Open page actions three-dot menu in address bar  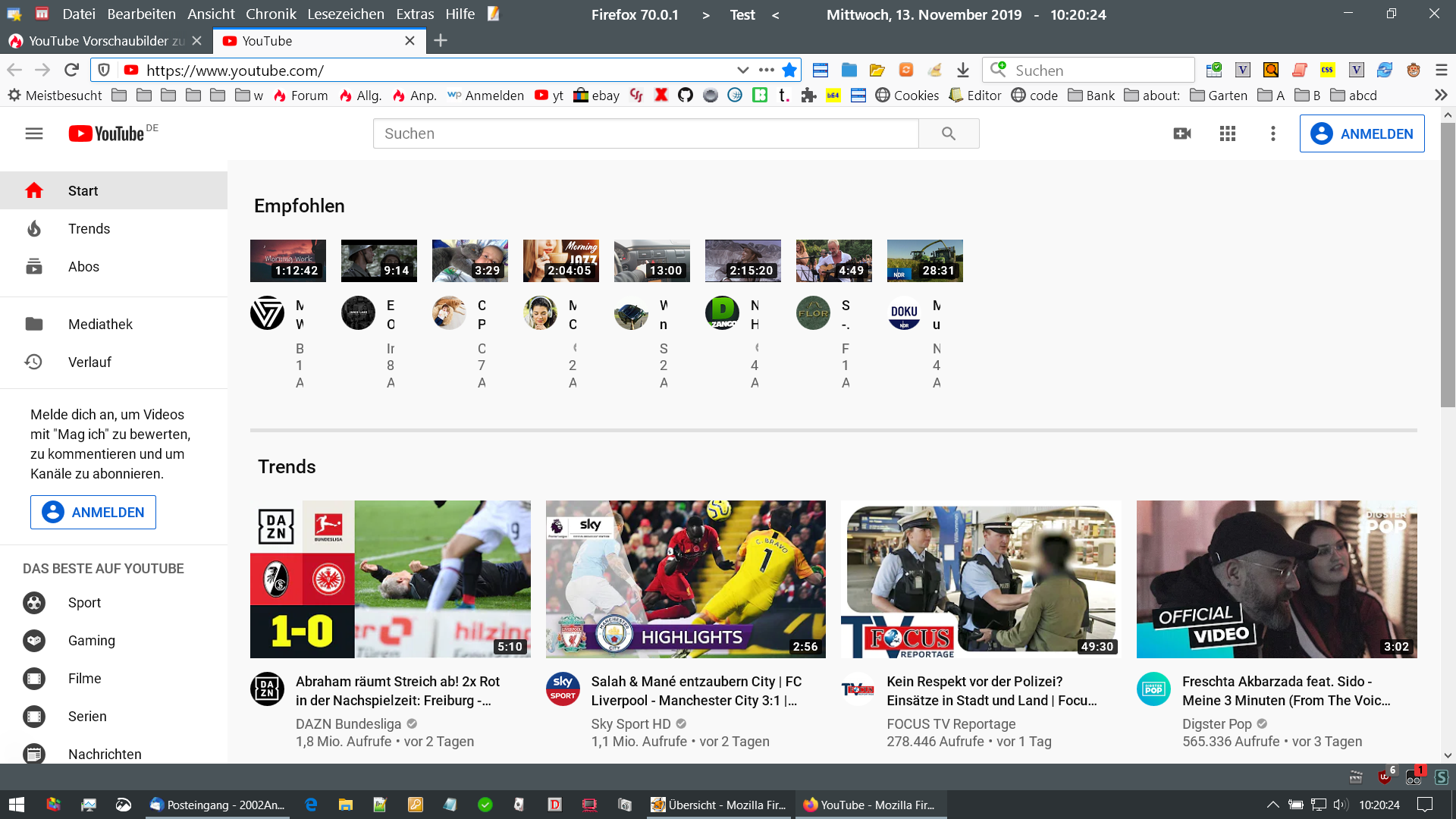[766, 70]
